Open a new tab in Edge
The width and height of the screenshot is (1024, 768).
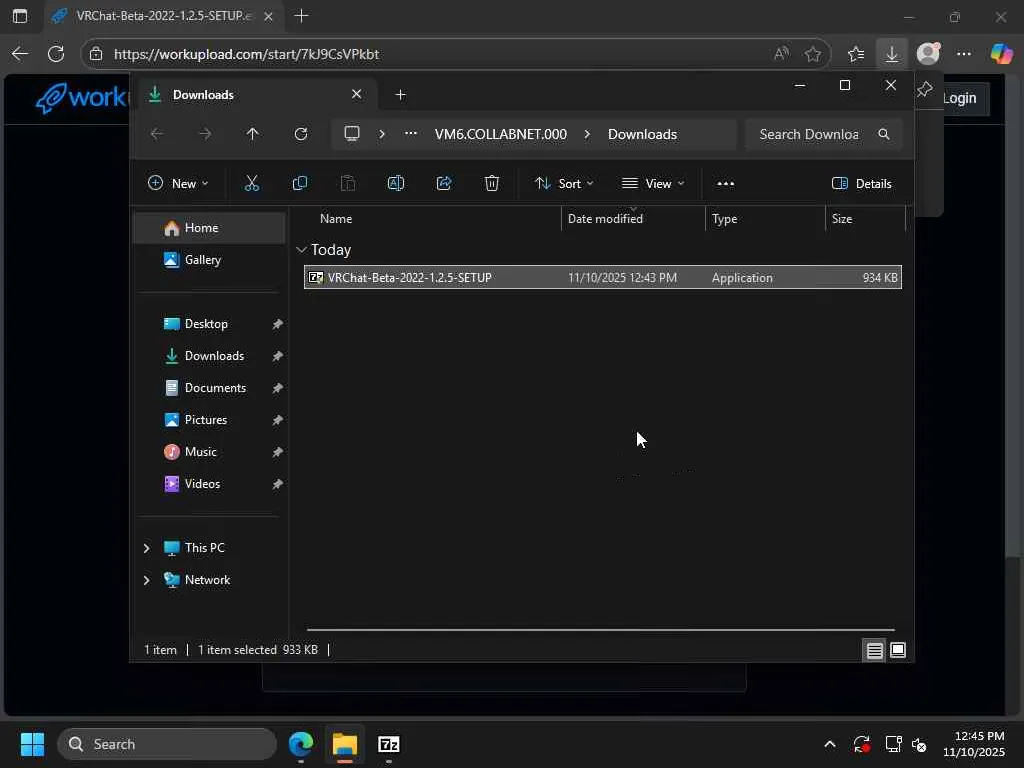click(301, 16)
